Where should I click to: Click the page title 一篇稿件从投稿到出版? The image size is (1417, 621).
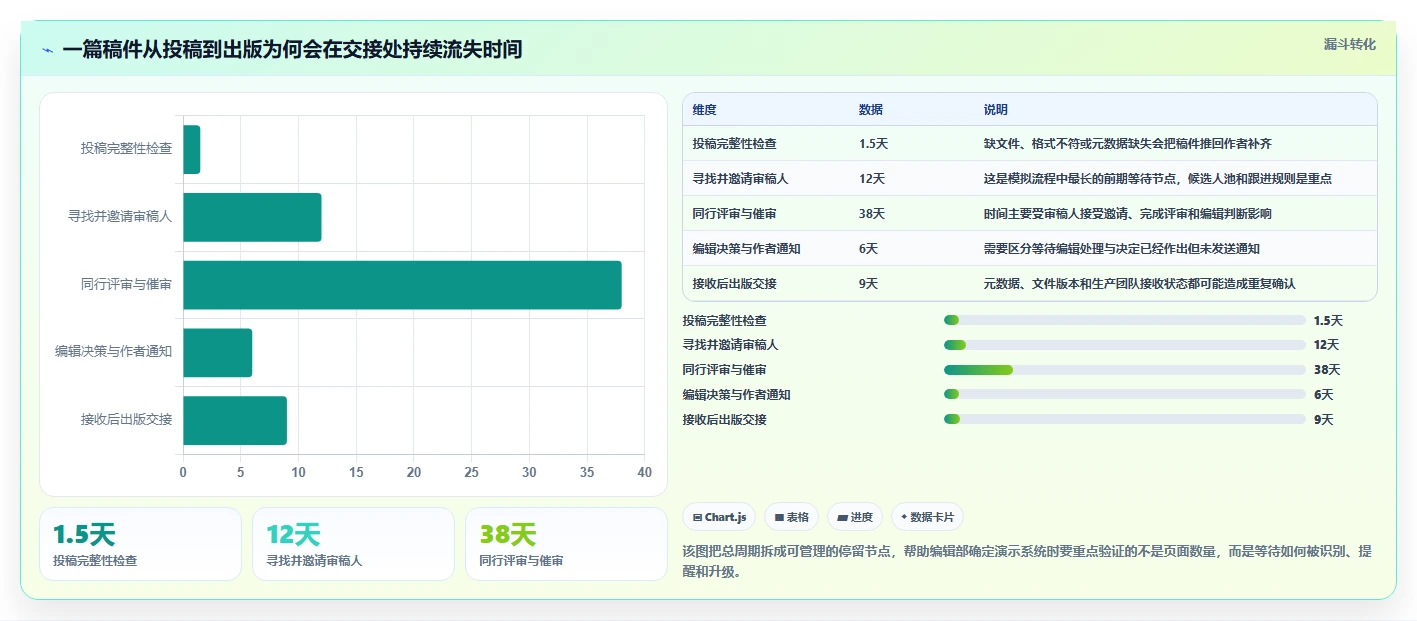coord(292,49)
